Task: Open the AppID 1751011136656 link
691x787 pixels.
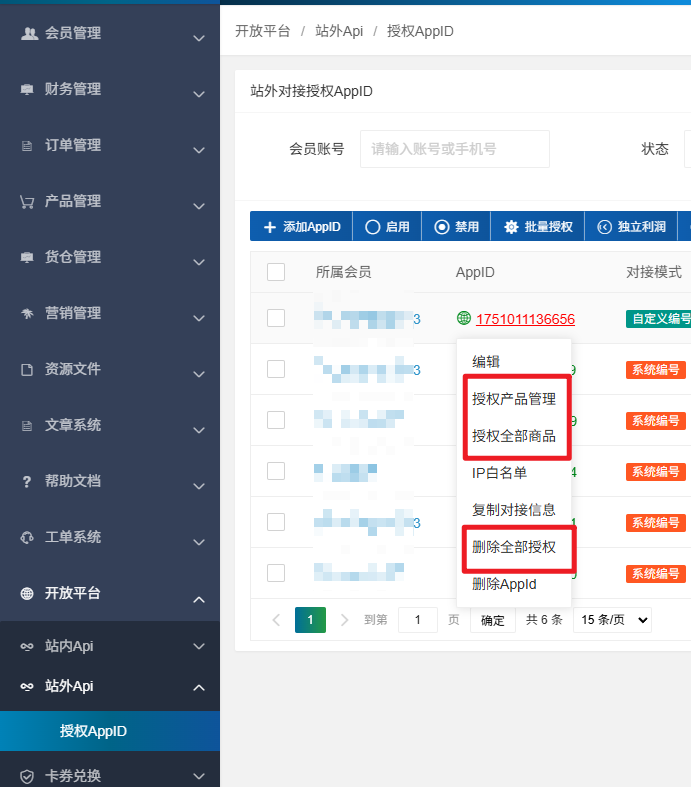Action: pos(525,319)
